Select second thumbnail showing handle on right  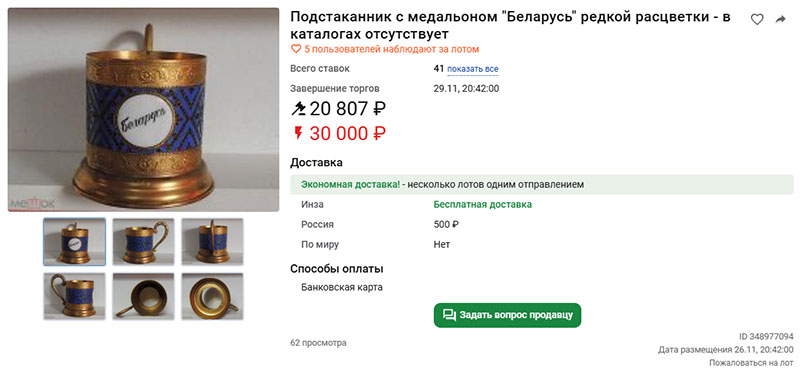point(143,242)
